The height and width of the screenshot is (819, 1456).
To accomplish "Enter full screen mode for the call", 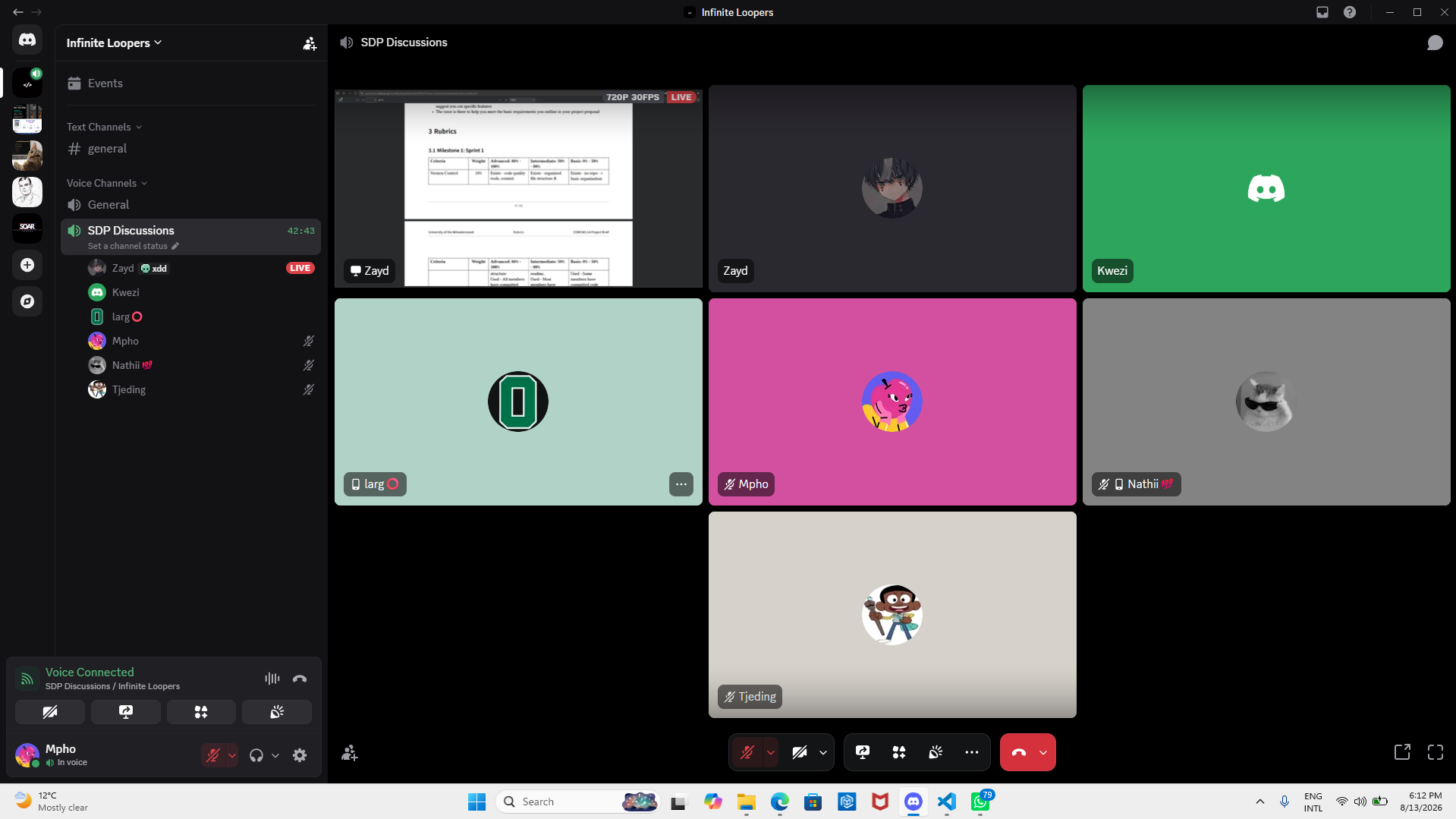I will (x=1436, y=752).
